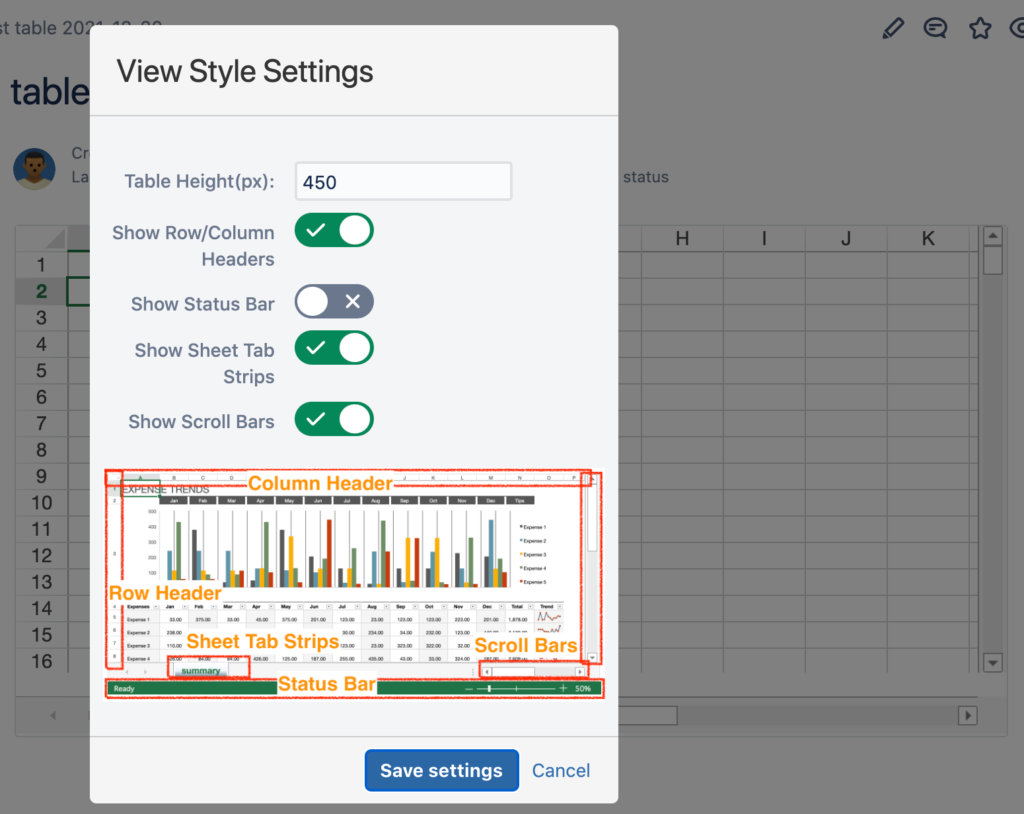Viewport: 1024px width, 814px height.
Task: Toggle Show Sheet Tab Strips switch
Action: [333, 348]
